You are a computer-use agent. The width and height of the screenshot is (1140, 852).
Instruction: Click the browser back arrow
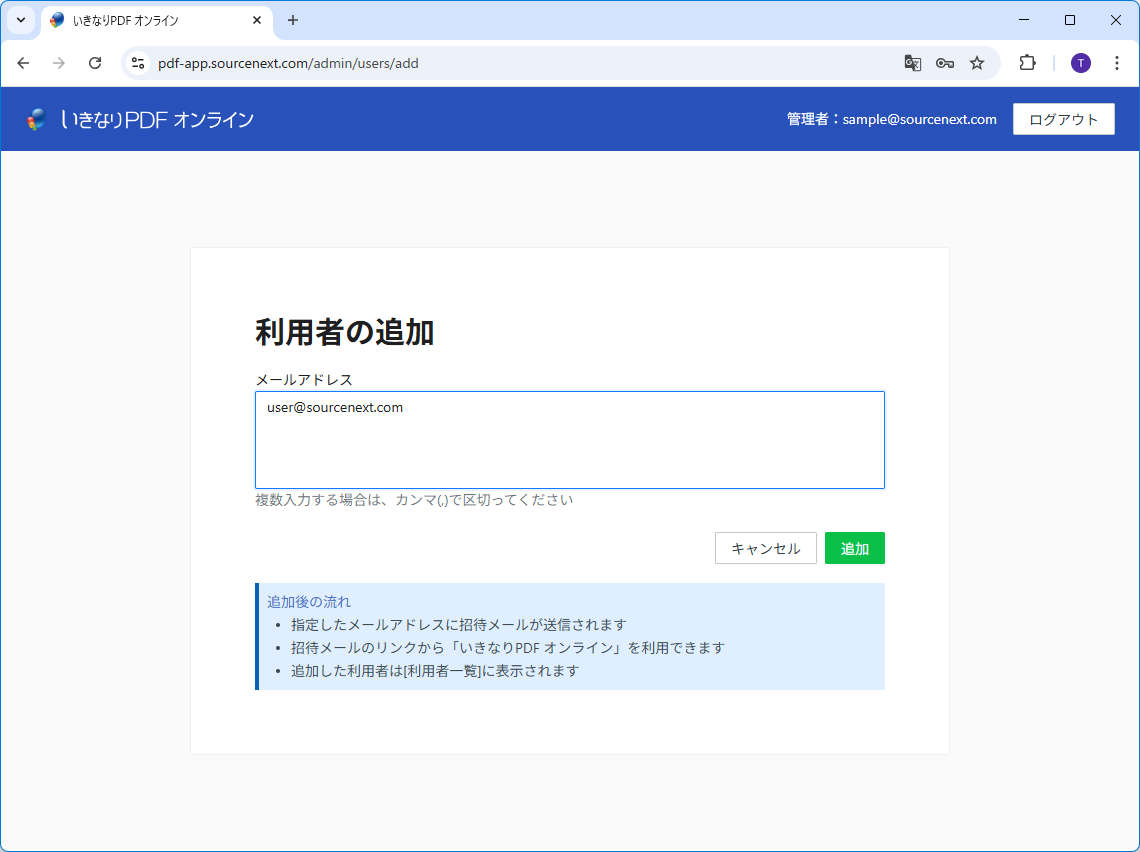[23, 63]
